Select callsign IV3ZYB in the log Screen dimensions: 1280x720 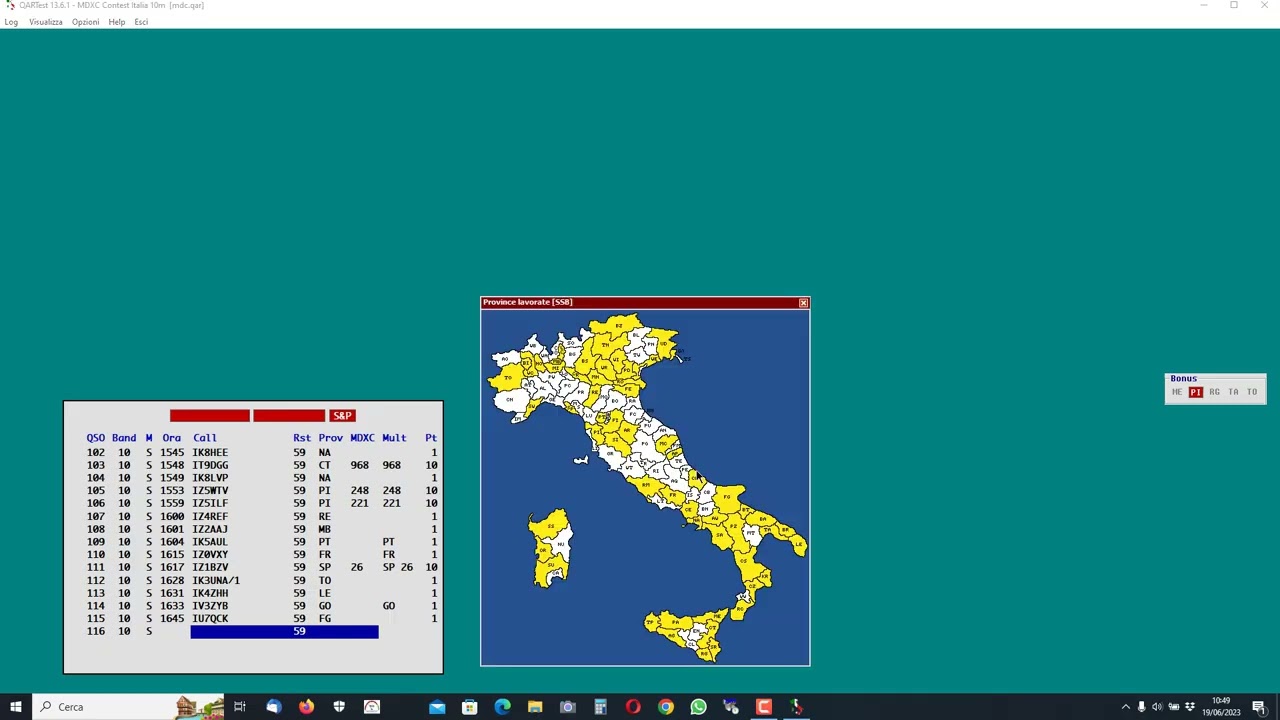tap(210, 606)
